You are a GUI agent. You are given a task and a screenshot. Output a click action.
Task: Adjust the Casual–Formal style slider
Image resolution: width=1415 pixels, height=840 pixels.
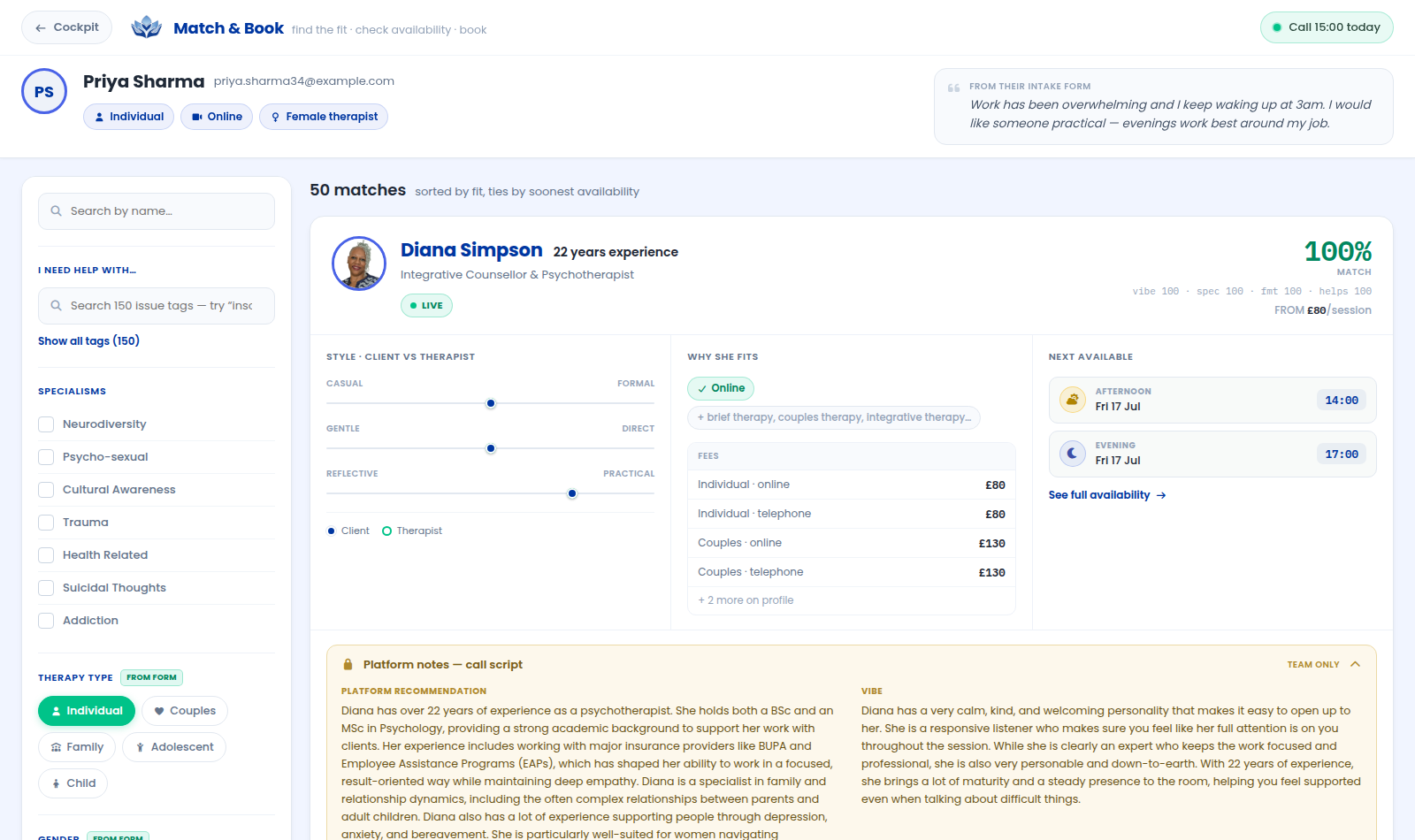[491, 403]
